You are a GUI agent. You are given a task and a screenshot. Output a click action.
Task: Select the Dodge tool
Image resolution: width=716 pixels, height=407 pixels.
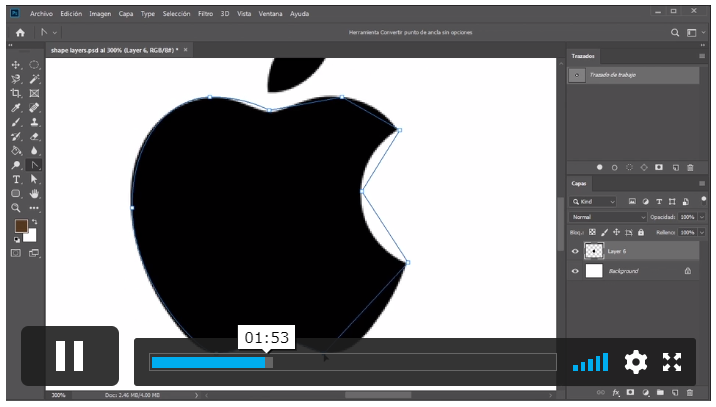[16, 165]
